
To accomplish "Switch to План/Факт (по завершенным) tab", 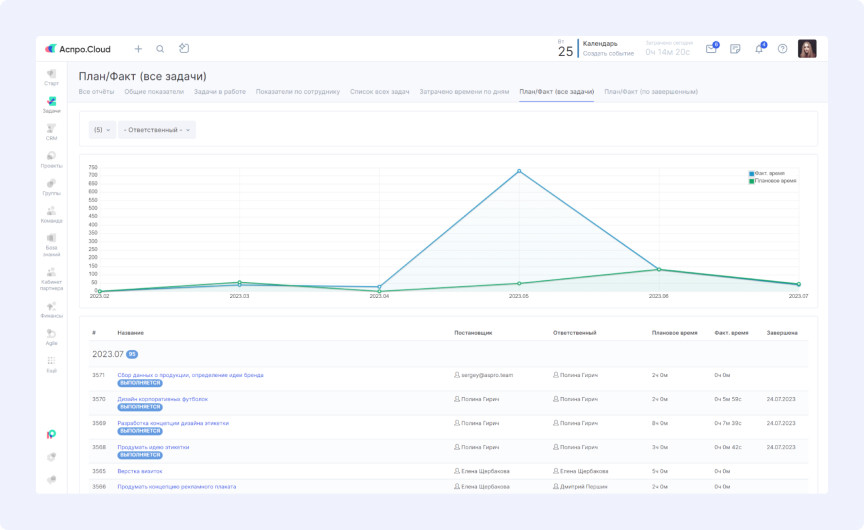I will click(x=650, y=91).
